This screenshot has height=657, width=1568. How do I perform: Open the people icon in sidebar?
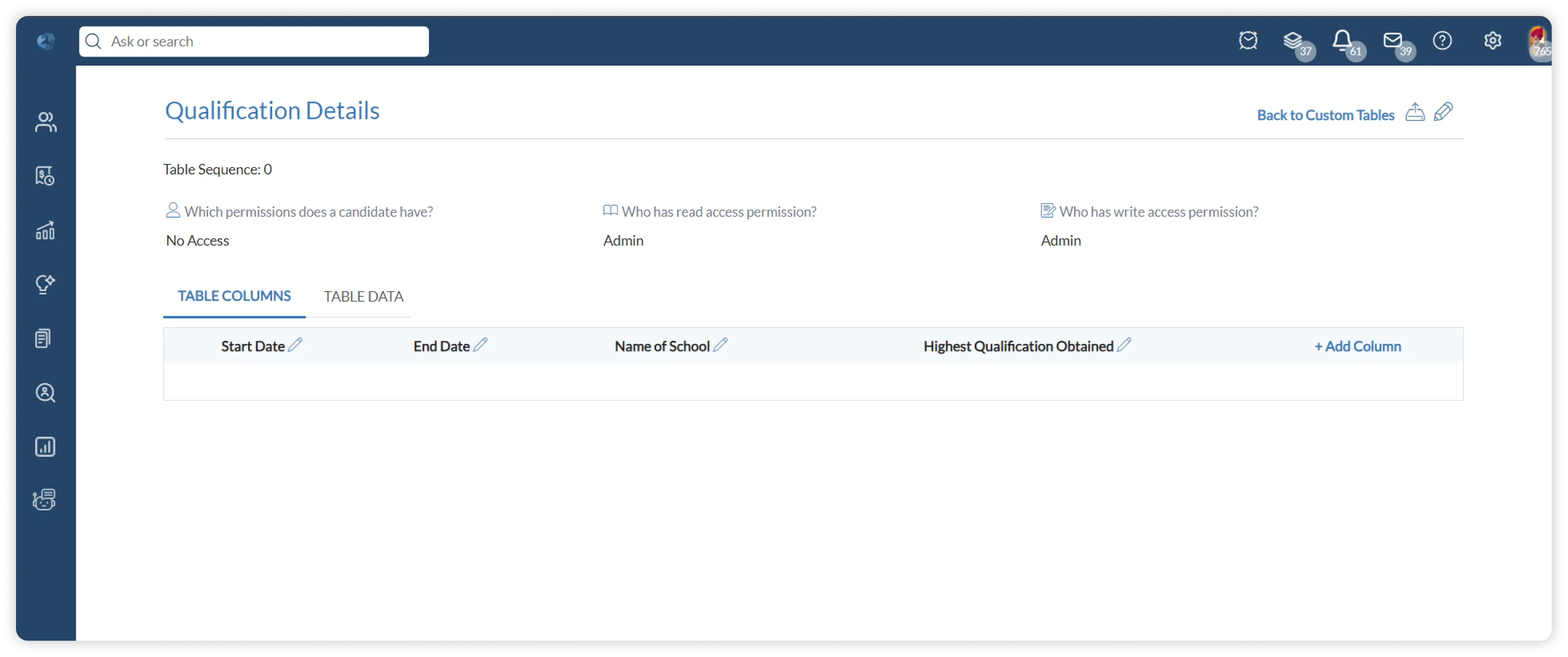pyautogui.click(x=46, y=122)
